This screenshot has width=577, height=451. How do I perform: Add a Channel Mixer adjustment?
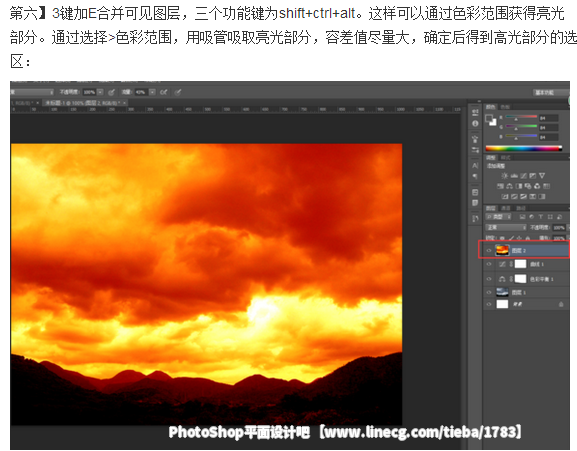(x=537, y=186)
